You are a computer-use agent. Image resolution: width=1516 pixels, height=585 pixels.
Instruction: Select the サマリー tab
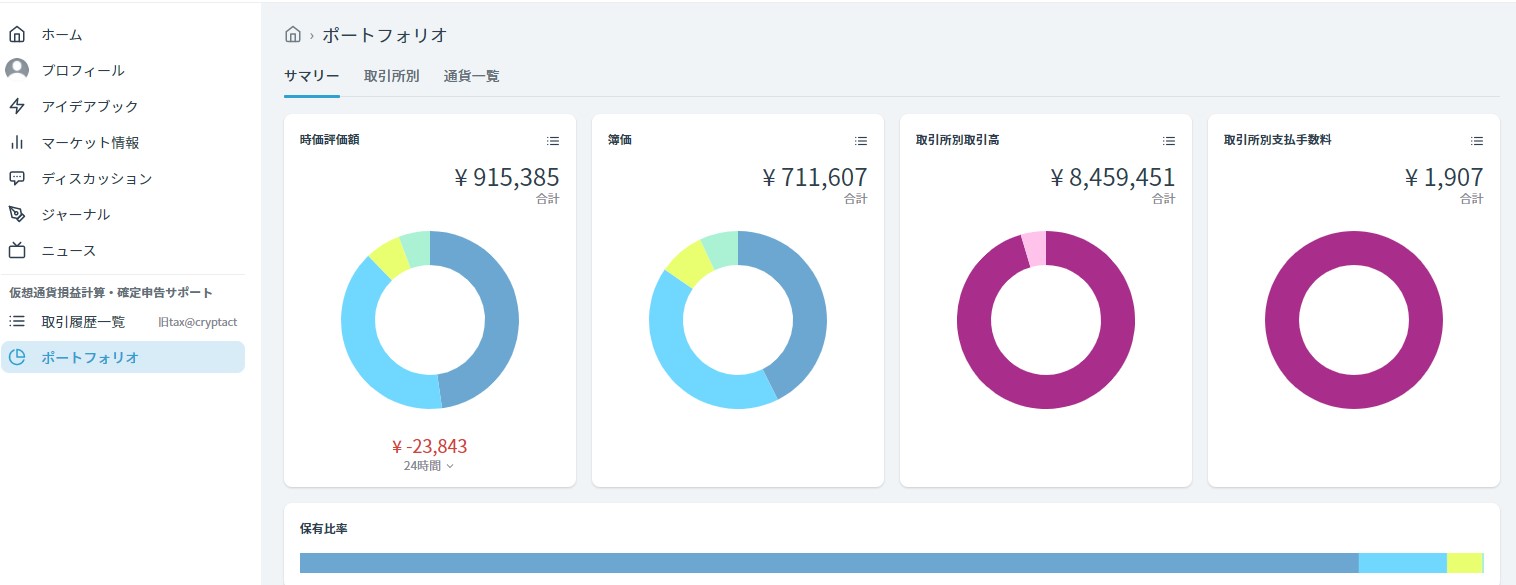[x=311, y=76]
